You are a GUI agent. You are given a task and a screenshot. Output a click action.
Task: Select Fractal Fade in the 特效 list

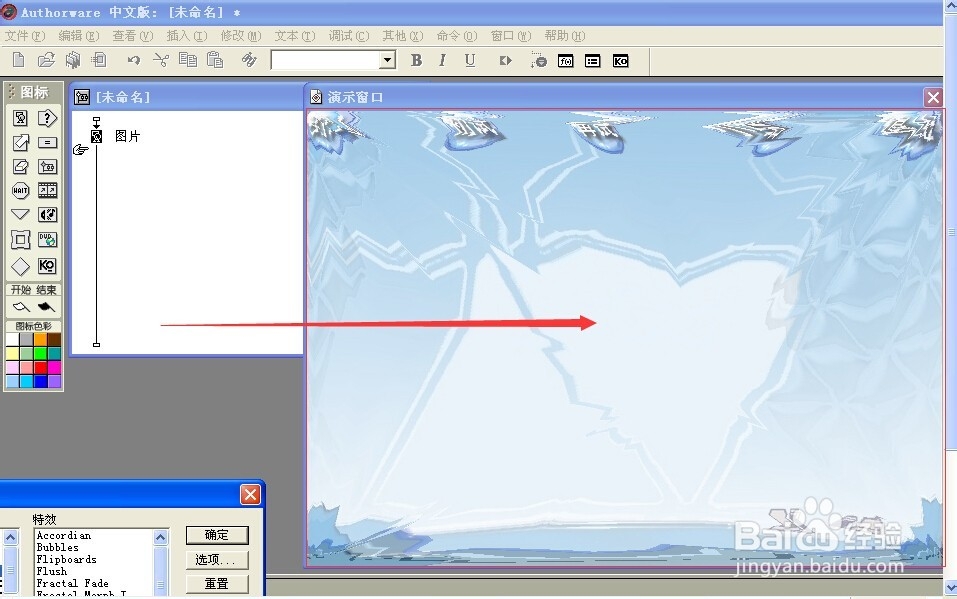73,583
